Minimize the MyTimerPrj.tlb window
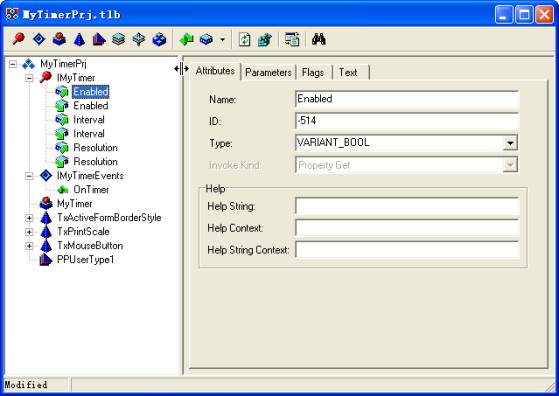 [x=504, y=15]
